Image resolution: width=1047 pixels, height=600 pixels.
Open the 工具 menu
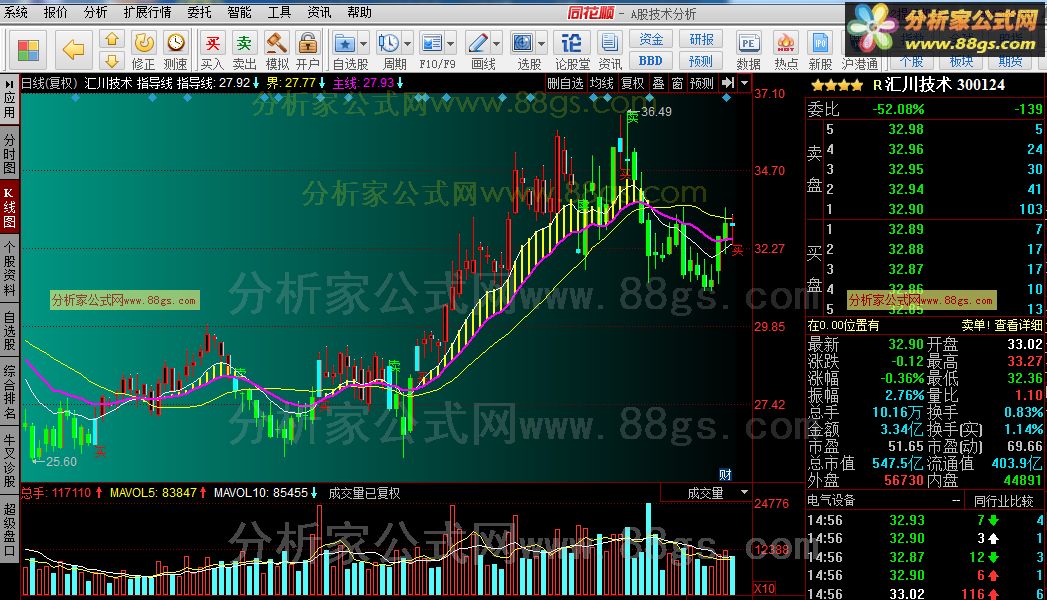pos(278,12)
